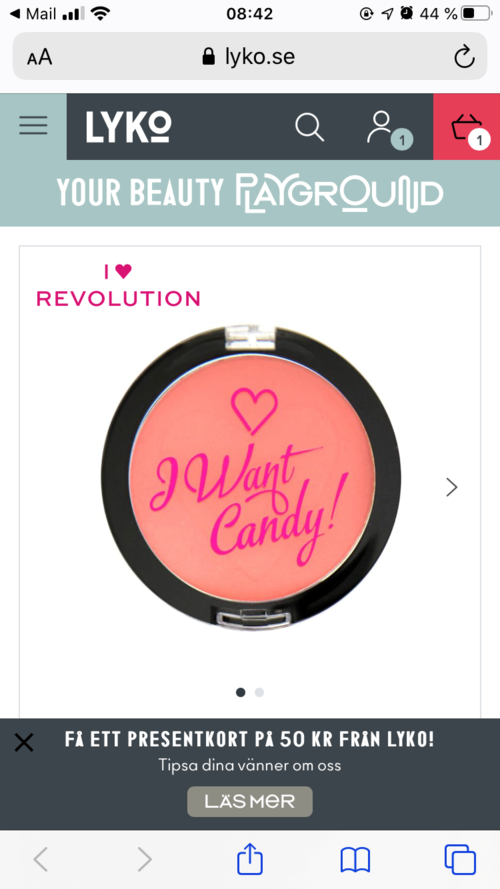Dismiss the presentkort promo banner
The image size is (500, 889).
point(24,742)
